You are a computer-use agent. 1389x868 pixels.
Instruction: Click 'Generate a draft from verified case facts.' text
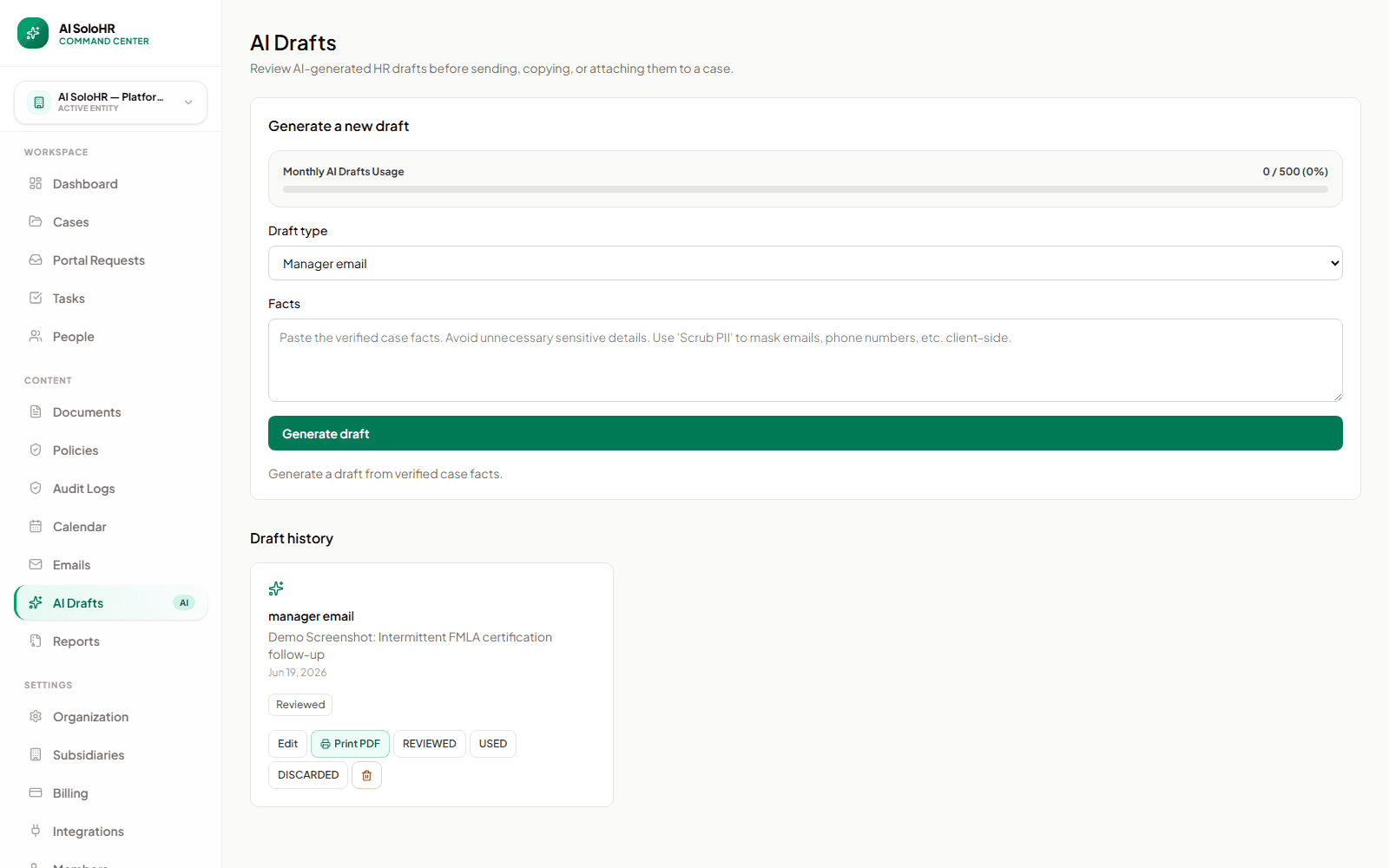click(x=385, y=474)
